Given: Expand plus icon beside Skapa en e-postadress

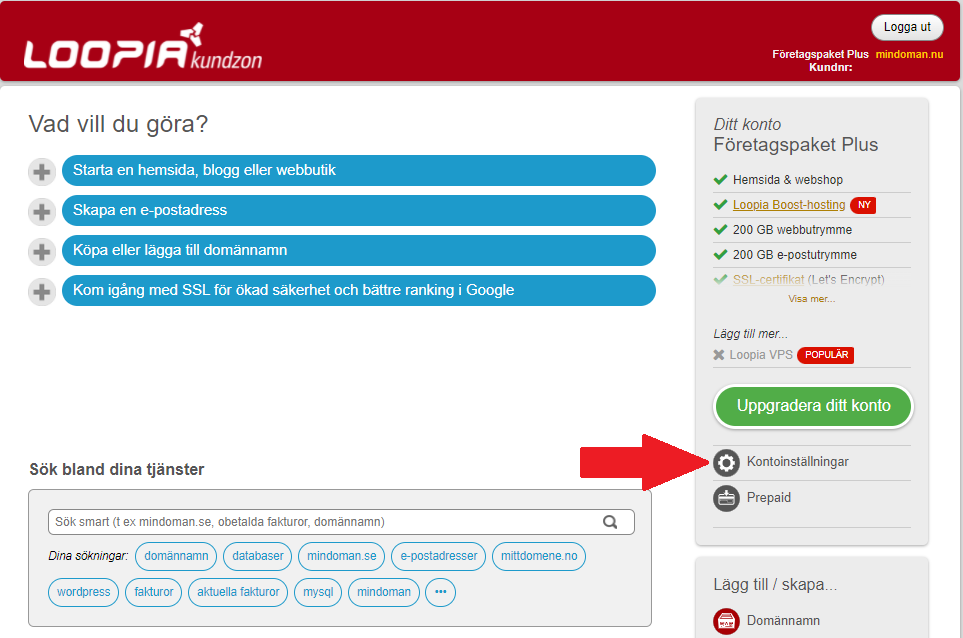Looking at the screenshot, I should point(42,211).
